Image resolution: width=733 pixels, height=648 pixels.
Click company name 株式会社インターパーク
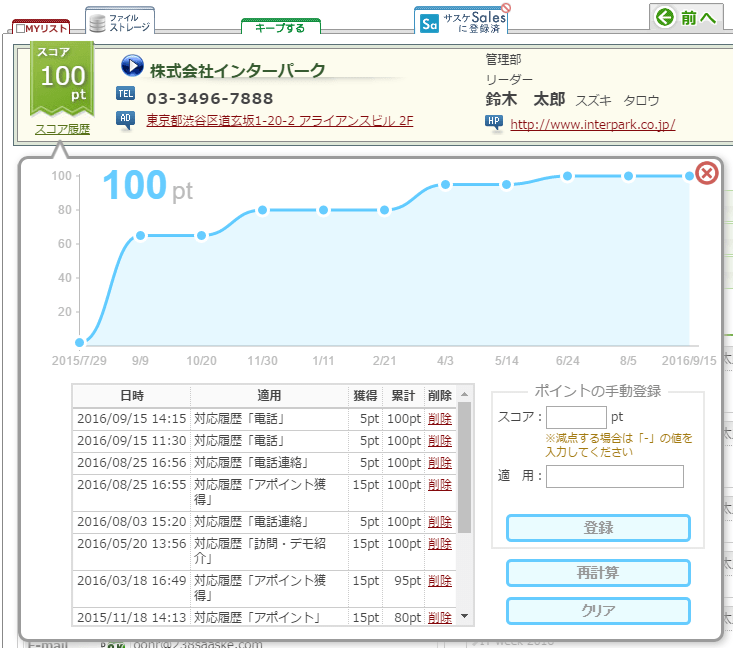(x=237, y=71)
